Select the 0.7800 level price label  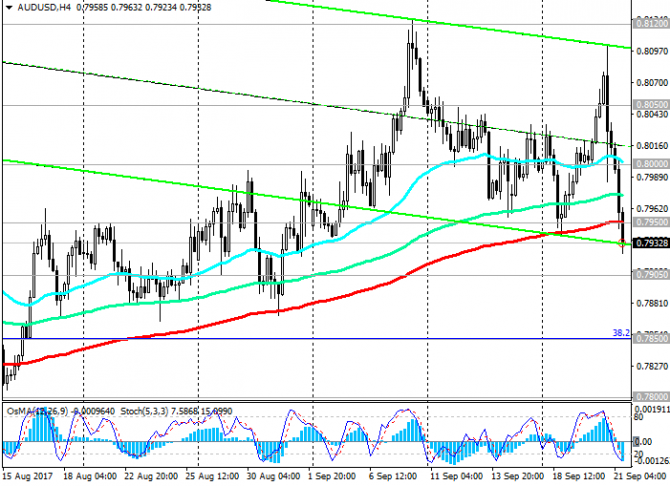pos(652,397)
